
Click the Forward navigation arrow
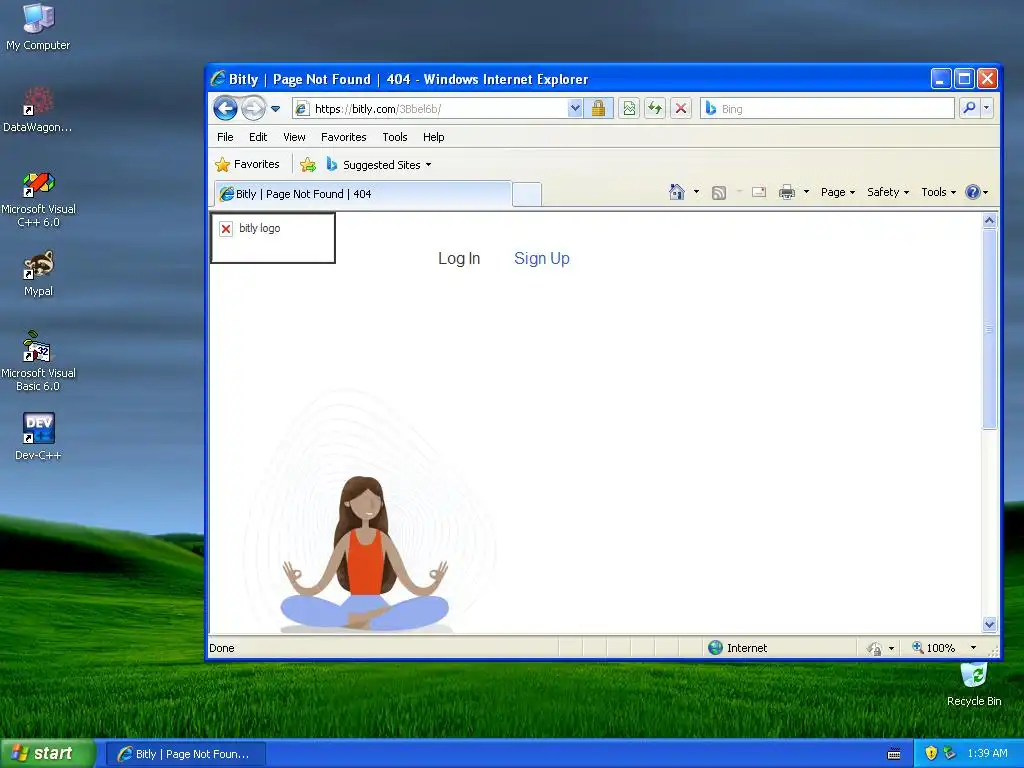[x=253, y=108]
